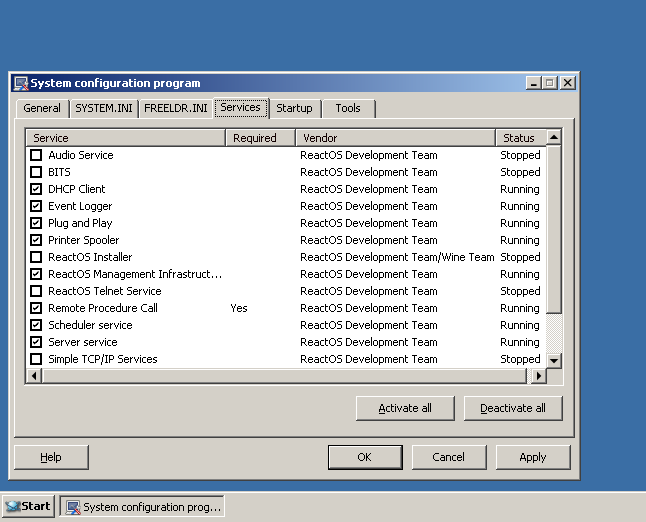Select the Remote Procedure Call name
This screenshot has width=646, height=522.
(103, 308)
